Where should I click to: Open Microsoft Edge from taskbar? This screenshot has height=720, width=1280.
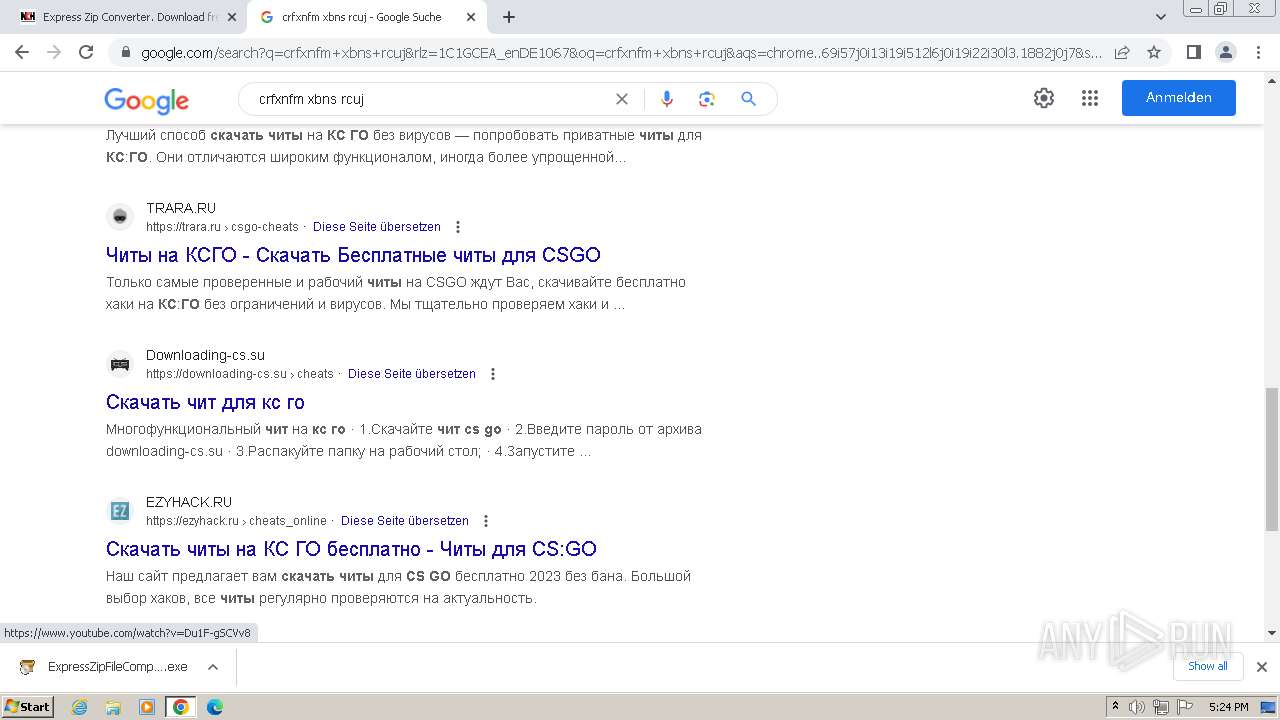pos(215,707)
